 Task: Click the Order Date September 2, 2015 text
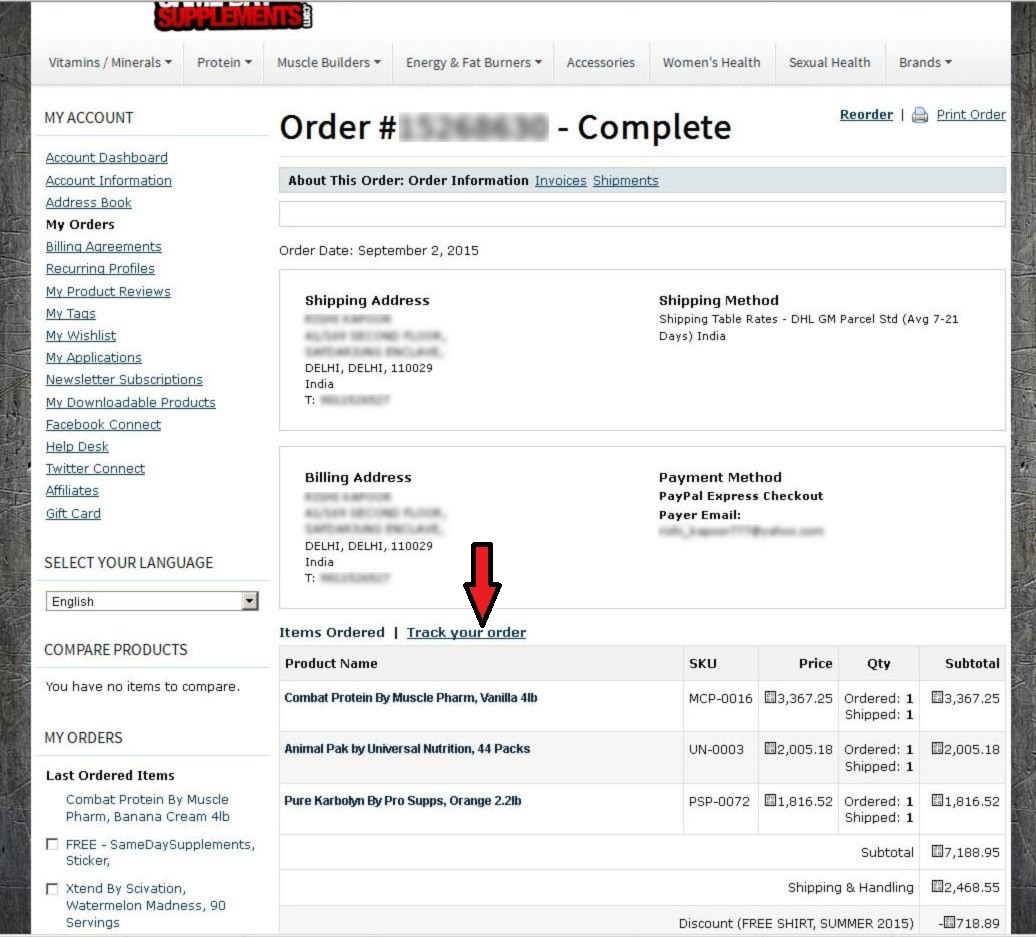click(x=379, y=250)
